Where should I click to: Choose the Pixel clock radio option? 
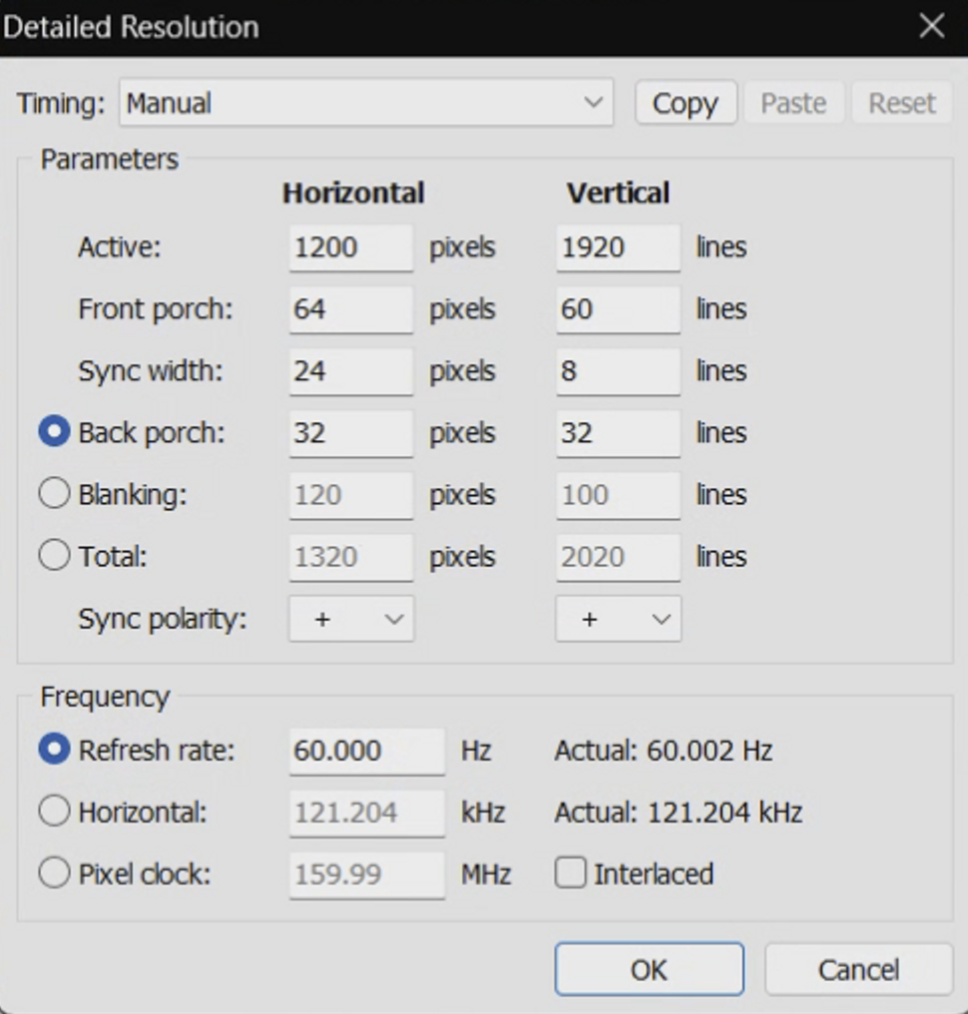coord(54,873)
